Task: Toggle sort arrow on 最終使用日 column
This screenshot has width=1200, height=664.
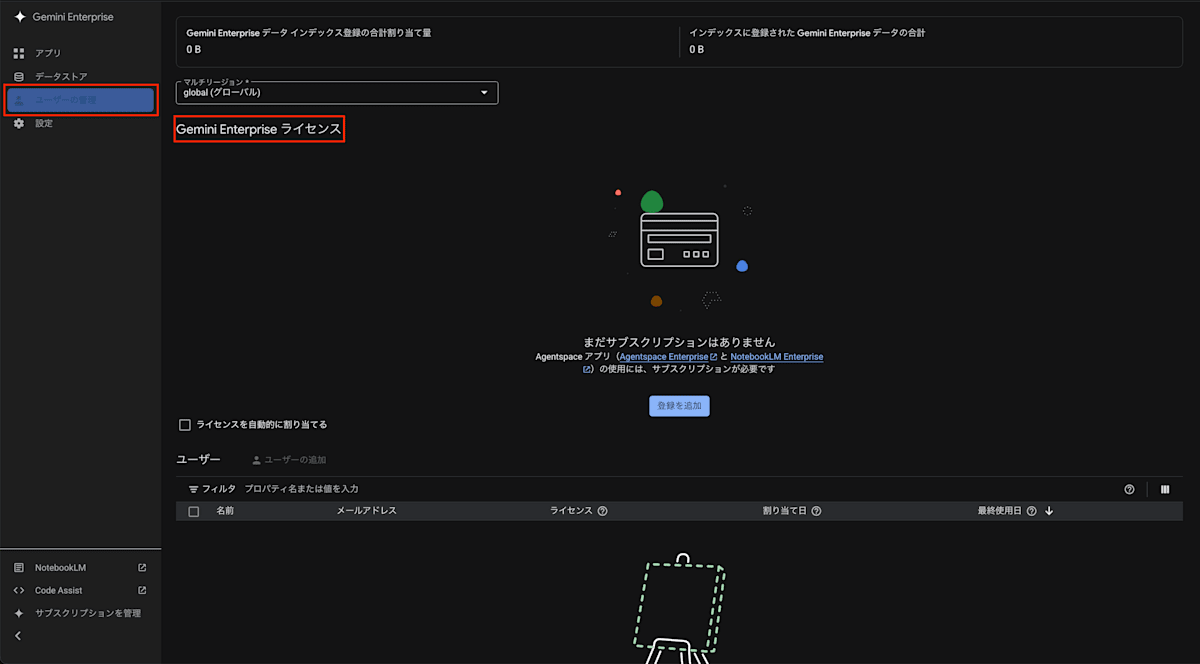Action: [x=1049, y=511]
